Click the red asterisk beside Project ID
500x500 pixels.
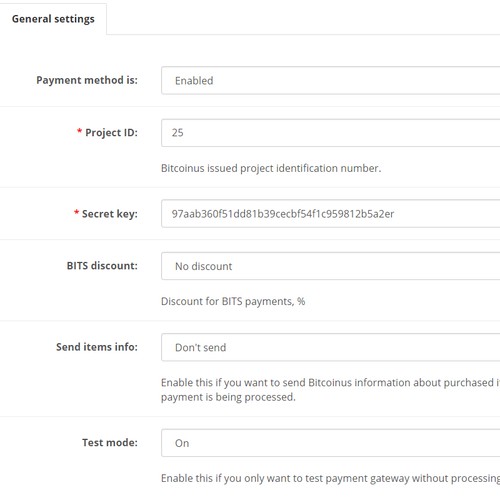(x=79, y=131)
